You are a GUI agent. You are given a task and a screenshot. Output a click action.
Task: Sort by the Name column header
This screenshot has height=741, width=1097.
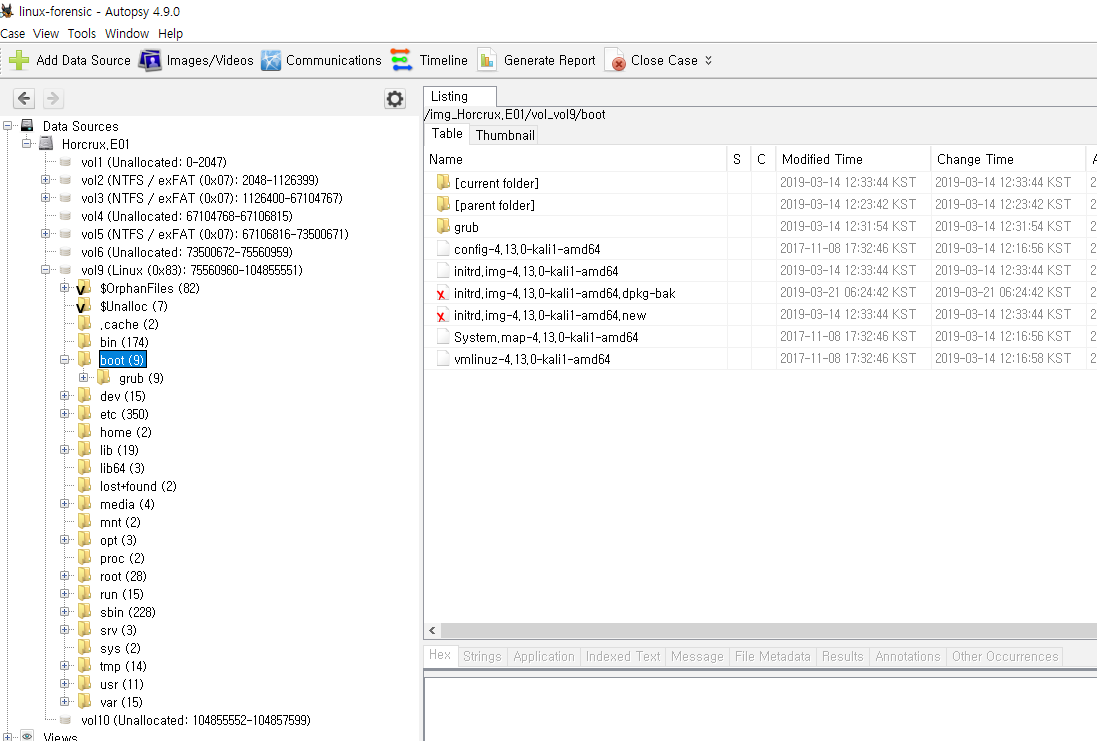(x=575, y=160)
